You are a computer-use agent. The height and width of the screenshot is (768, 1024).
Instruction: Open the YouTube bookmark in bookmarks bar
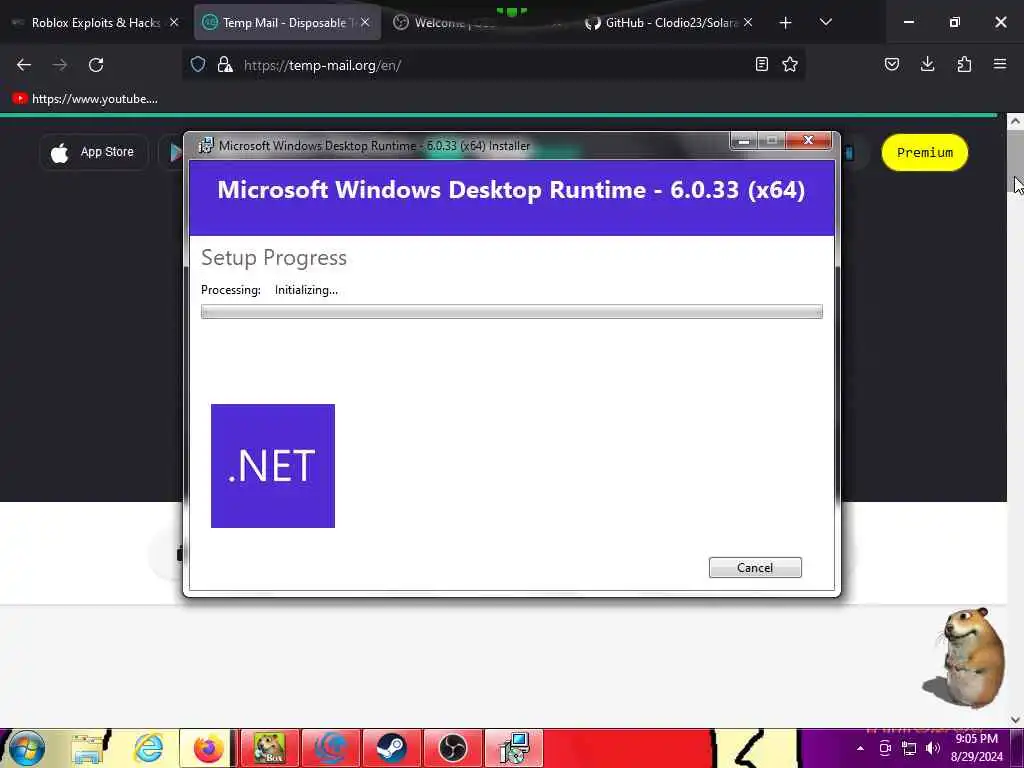click(x=85, y=99)
